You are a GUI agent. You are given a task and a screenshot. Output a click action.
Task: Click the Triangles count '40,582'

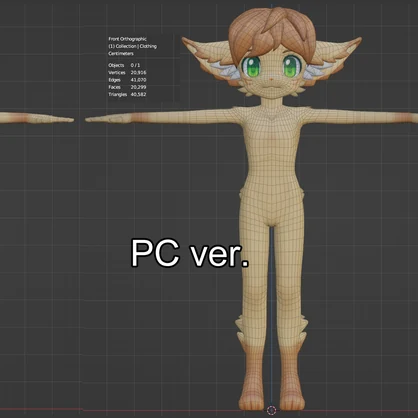tap(138, 95)
